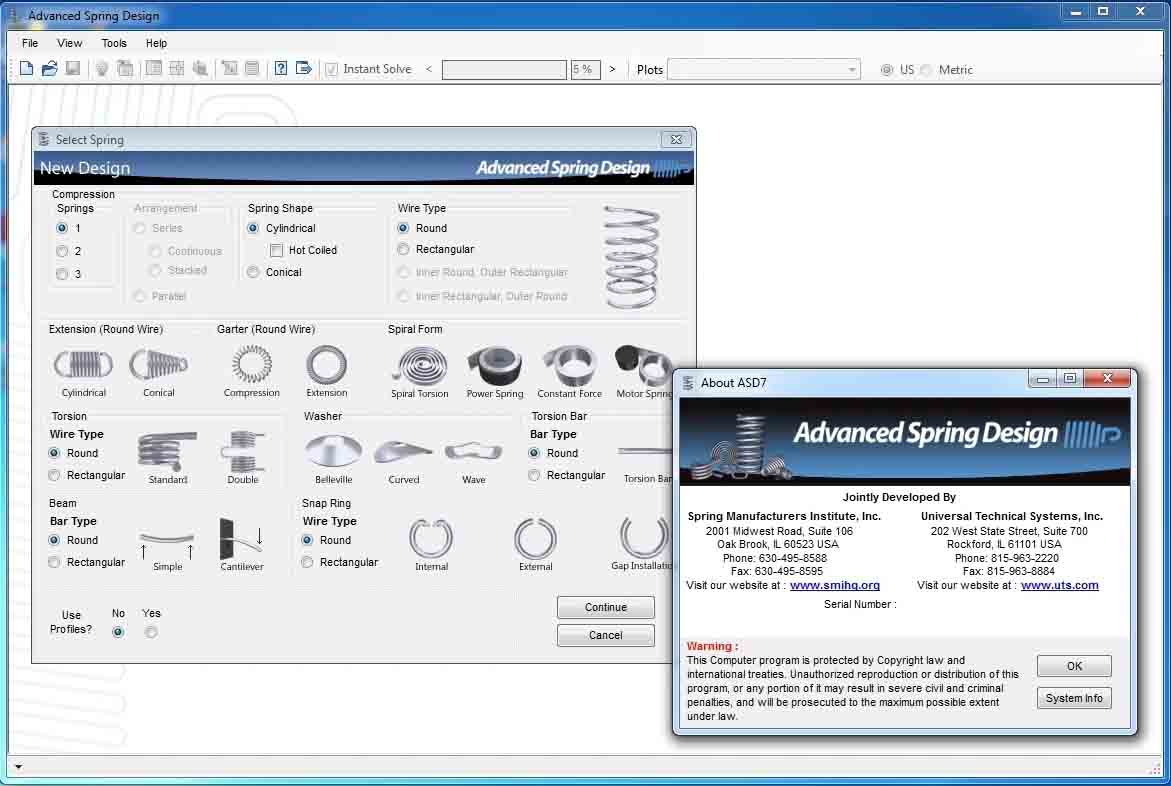The image size is (1171, 786).
Task: Choose the Double torsion spring icon
Action: (241, 452)
